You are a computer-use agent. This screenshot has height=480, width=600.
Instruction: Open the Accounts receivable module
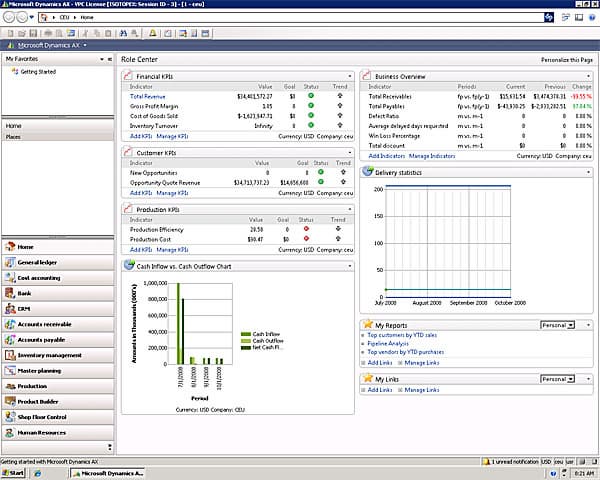(x=57, y=324)
